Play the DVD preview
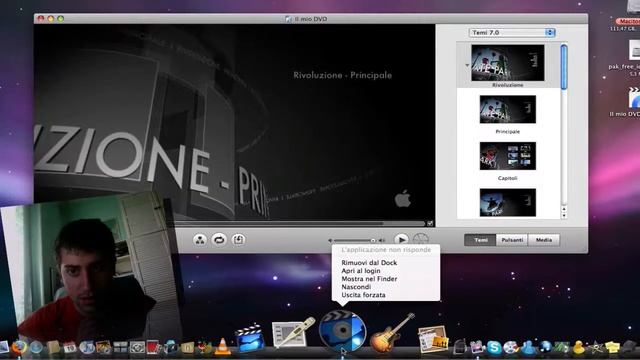 [401, 240]
